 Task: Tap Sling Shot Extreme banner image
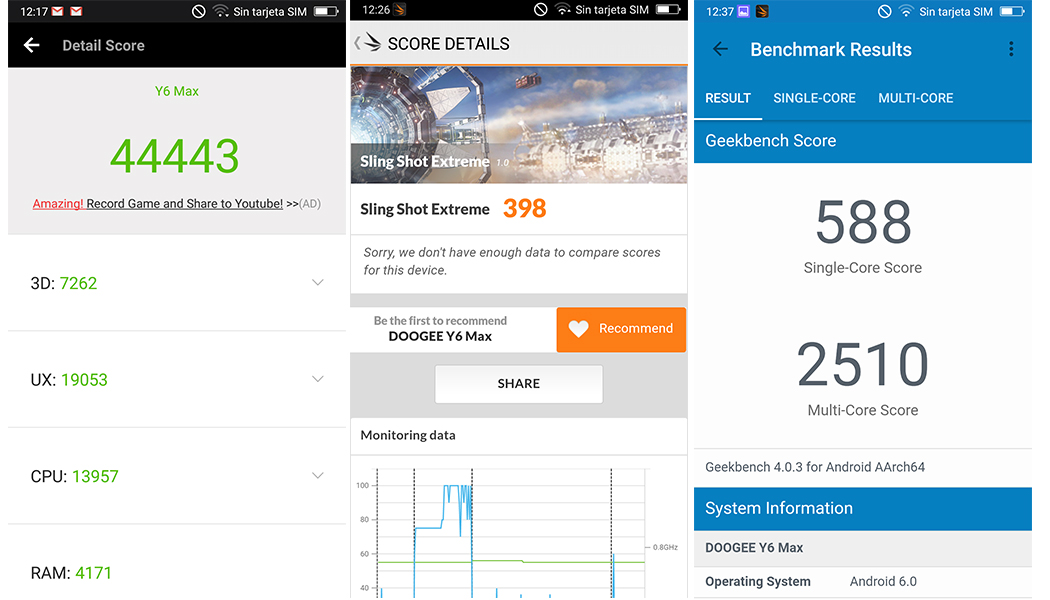pyautogui.click(x=519, y=125)
